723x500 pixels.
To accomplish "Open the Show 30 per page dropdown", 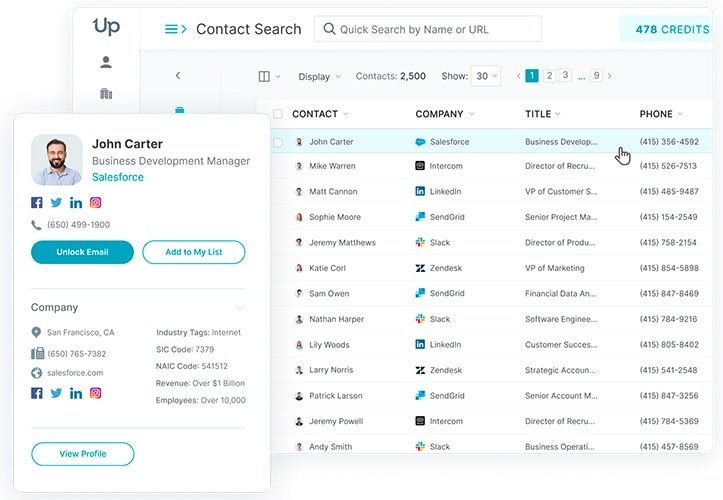I will [486, 76].
